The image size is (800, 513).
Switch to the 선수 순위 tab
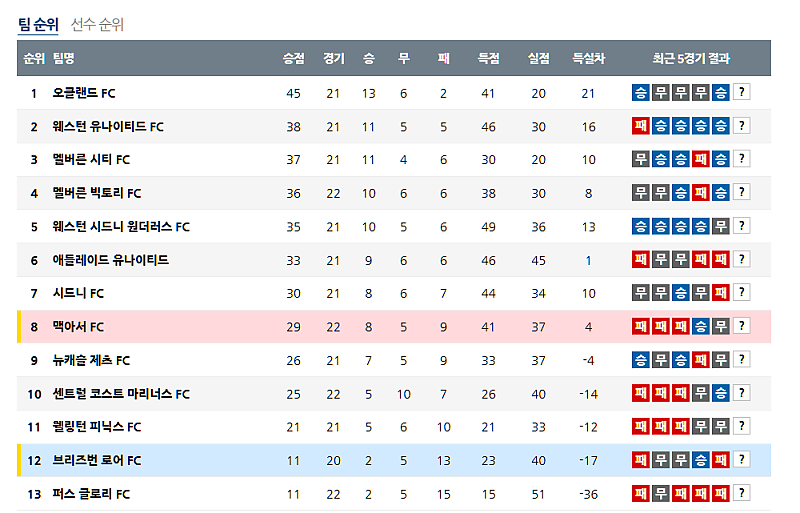[x=97, y=25]
